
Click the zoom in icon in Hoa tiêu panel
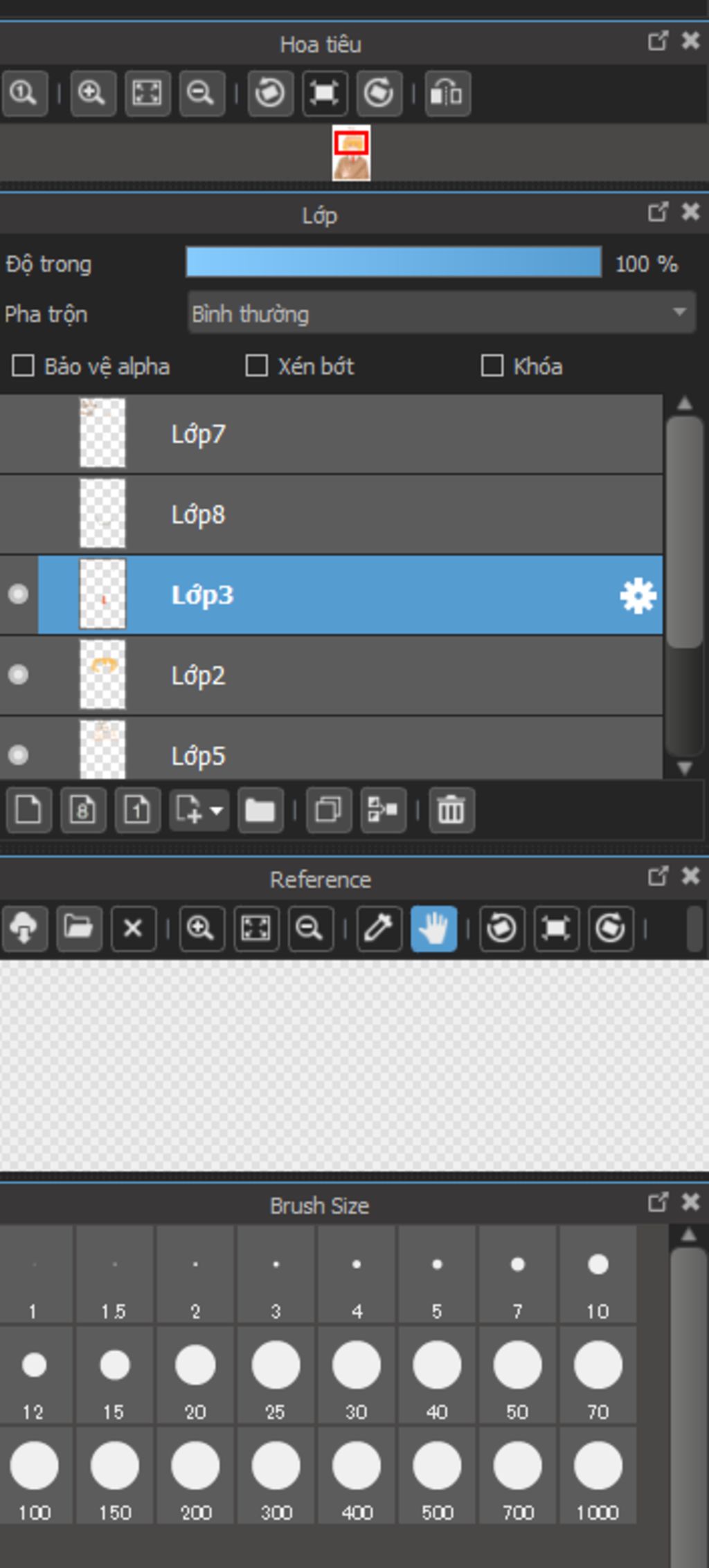91,93
